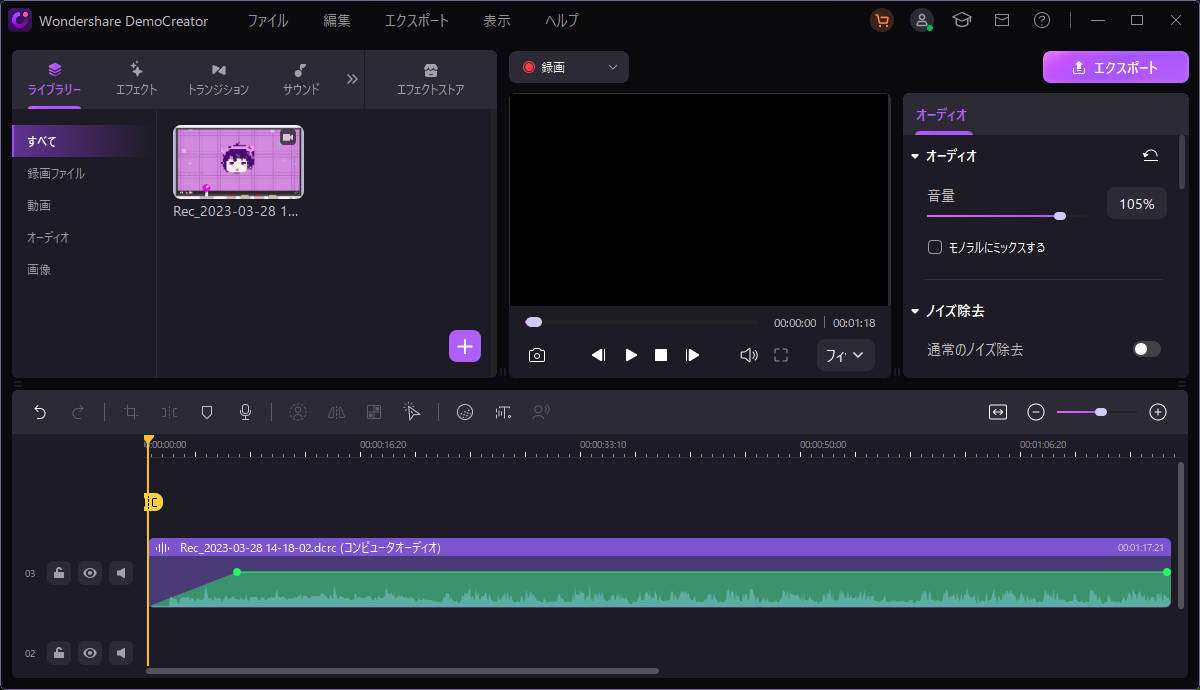Image resolution: width=1200 pixels, height=690 pixels.
Task: Open the graduation cap tutorial icon
Action: click(x=962, y=20)
